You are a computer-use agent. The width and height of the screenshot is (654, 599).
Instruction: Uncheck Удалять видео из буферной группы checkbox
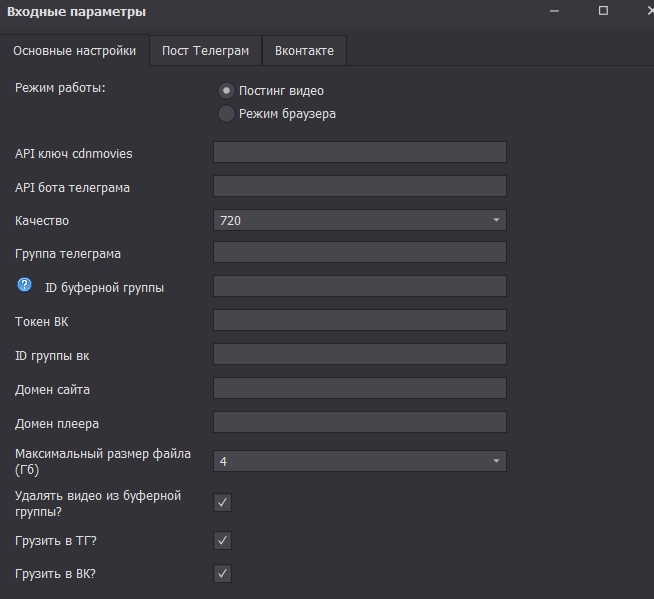point(223,502)
